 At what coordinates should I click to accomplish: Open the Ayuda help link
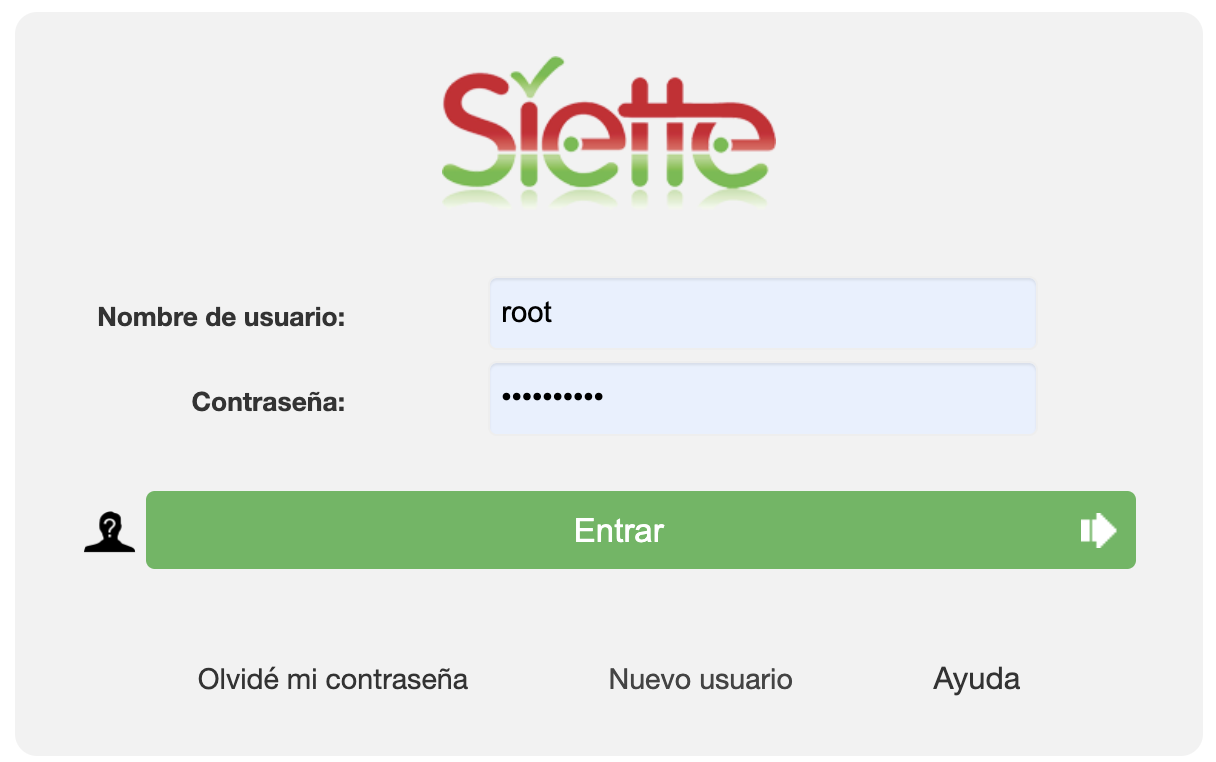pos(976,679)
